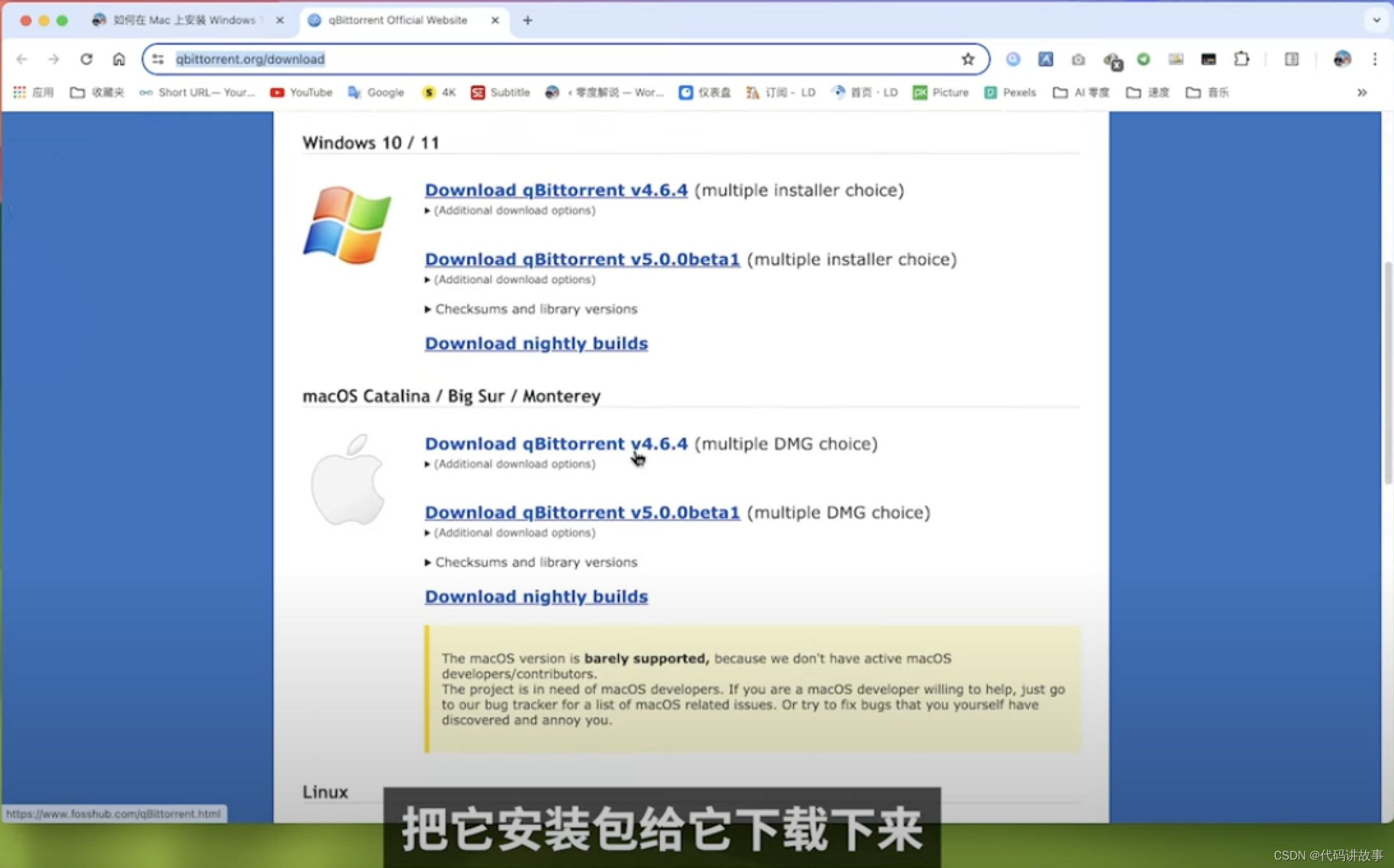1394x868 pixels.
Task: Expand macOS v5.0.0beta1 additional download options
Action: [510, 533]
